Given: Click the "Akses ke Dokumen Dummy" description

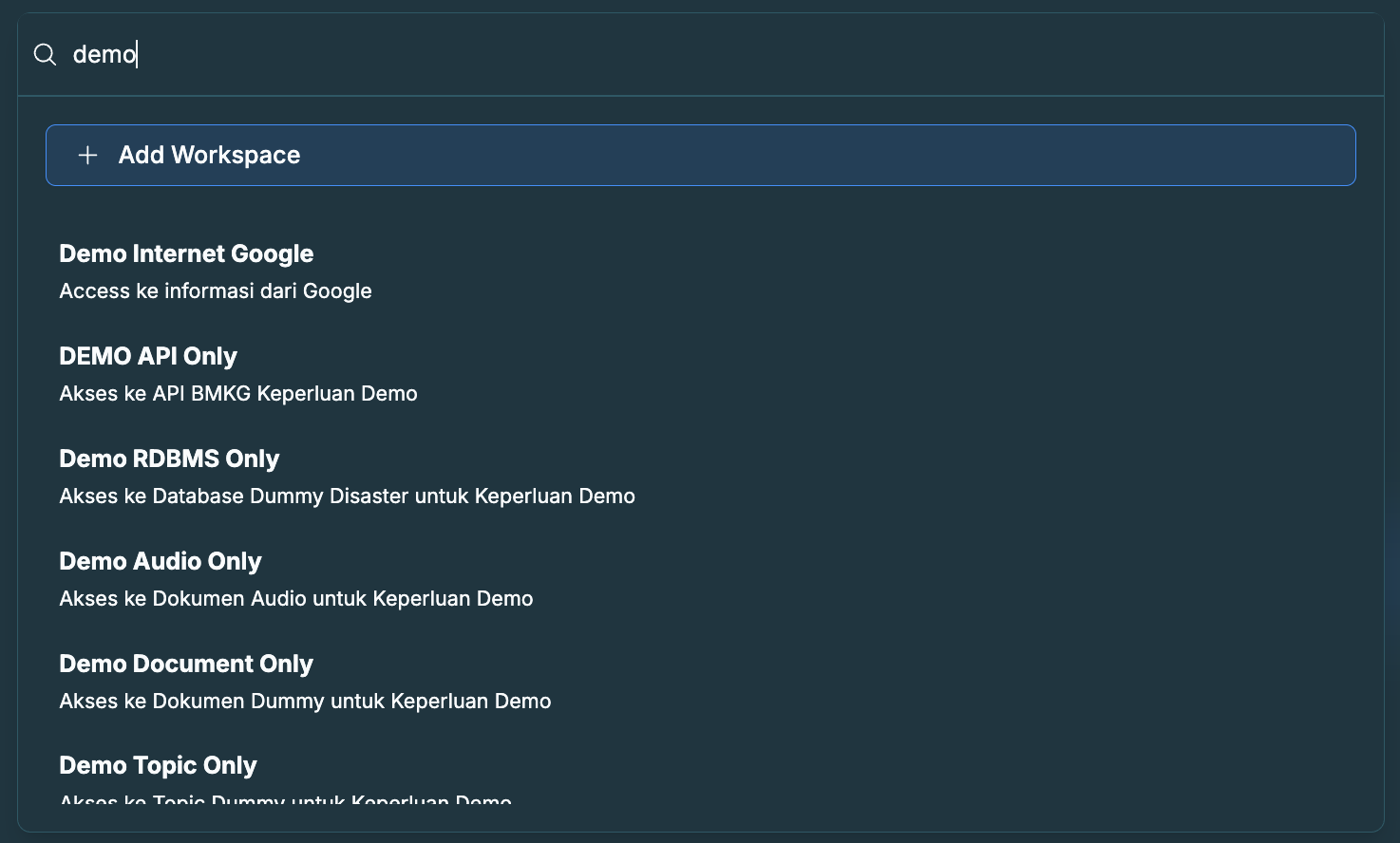Looking at the screenshot, I should pos(305,702).
